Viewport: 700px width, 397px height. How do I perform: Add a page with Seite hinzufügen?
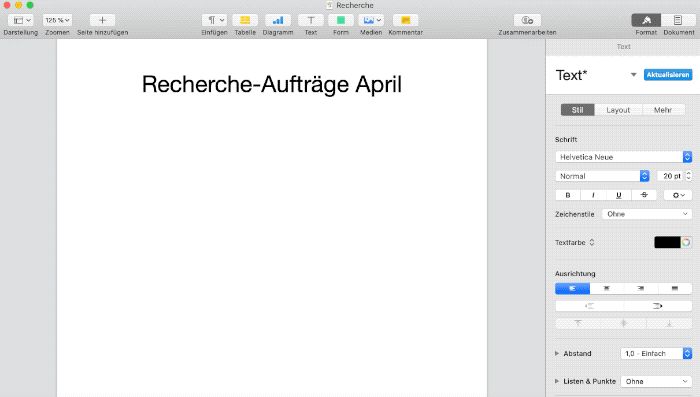coord(102,20)
